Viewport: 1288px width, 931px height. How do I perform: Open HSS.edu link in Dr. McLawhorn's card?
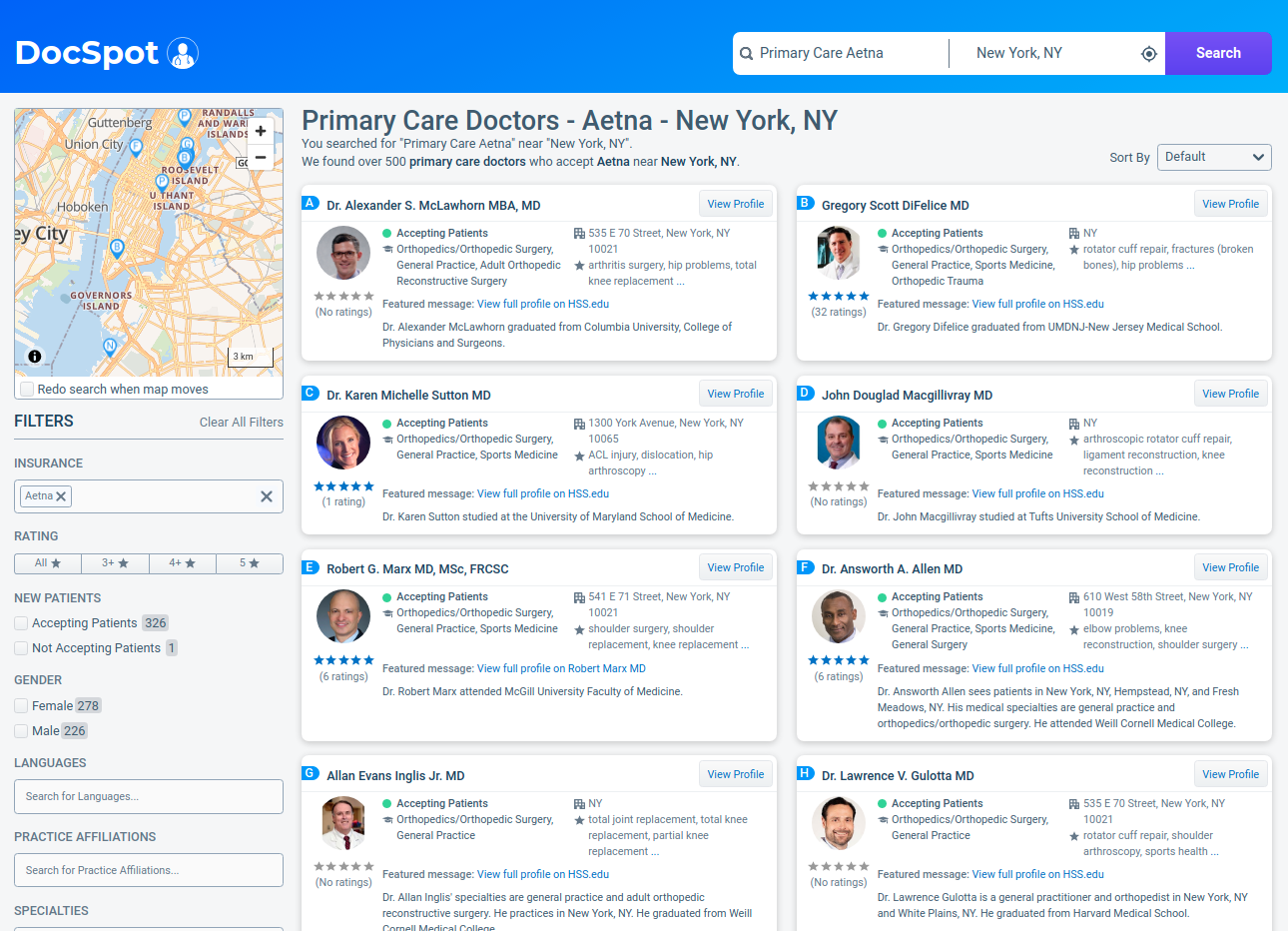(x=543, y=304)
